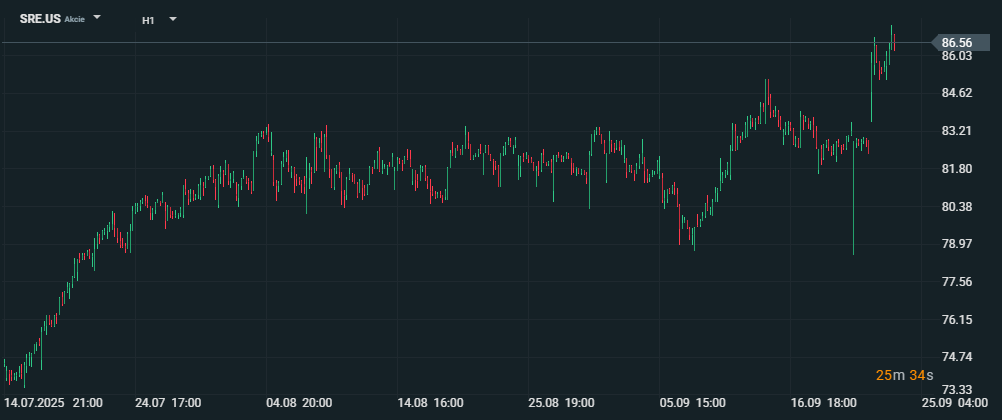The height and width of the screenshot is (420, 1002).
Task: Click the 78.97 price axis label
Action: click(x=957, y=244)
